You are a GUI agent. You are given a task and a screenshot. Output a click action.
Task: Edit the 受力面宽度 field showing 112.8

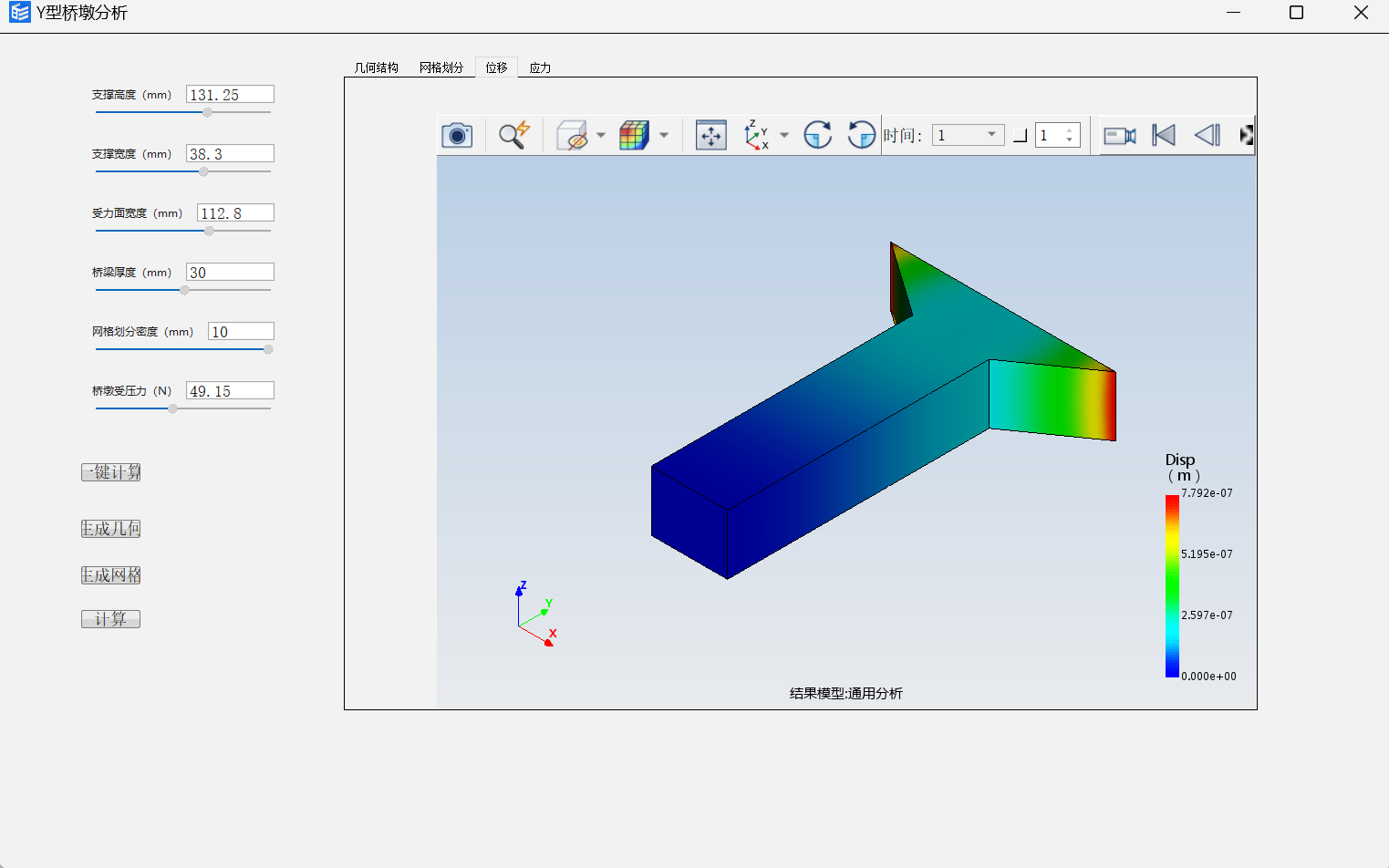coord(235,213)
